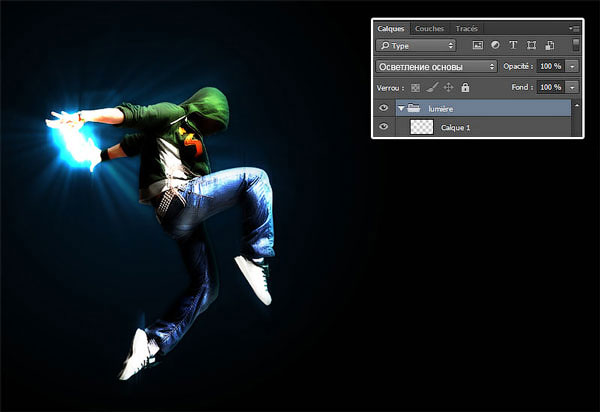Open the layers panel flyout menu

pos(574,29)
